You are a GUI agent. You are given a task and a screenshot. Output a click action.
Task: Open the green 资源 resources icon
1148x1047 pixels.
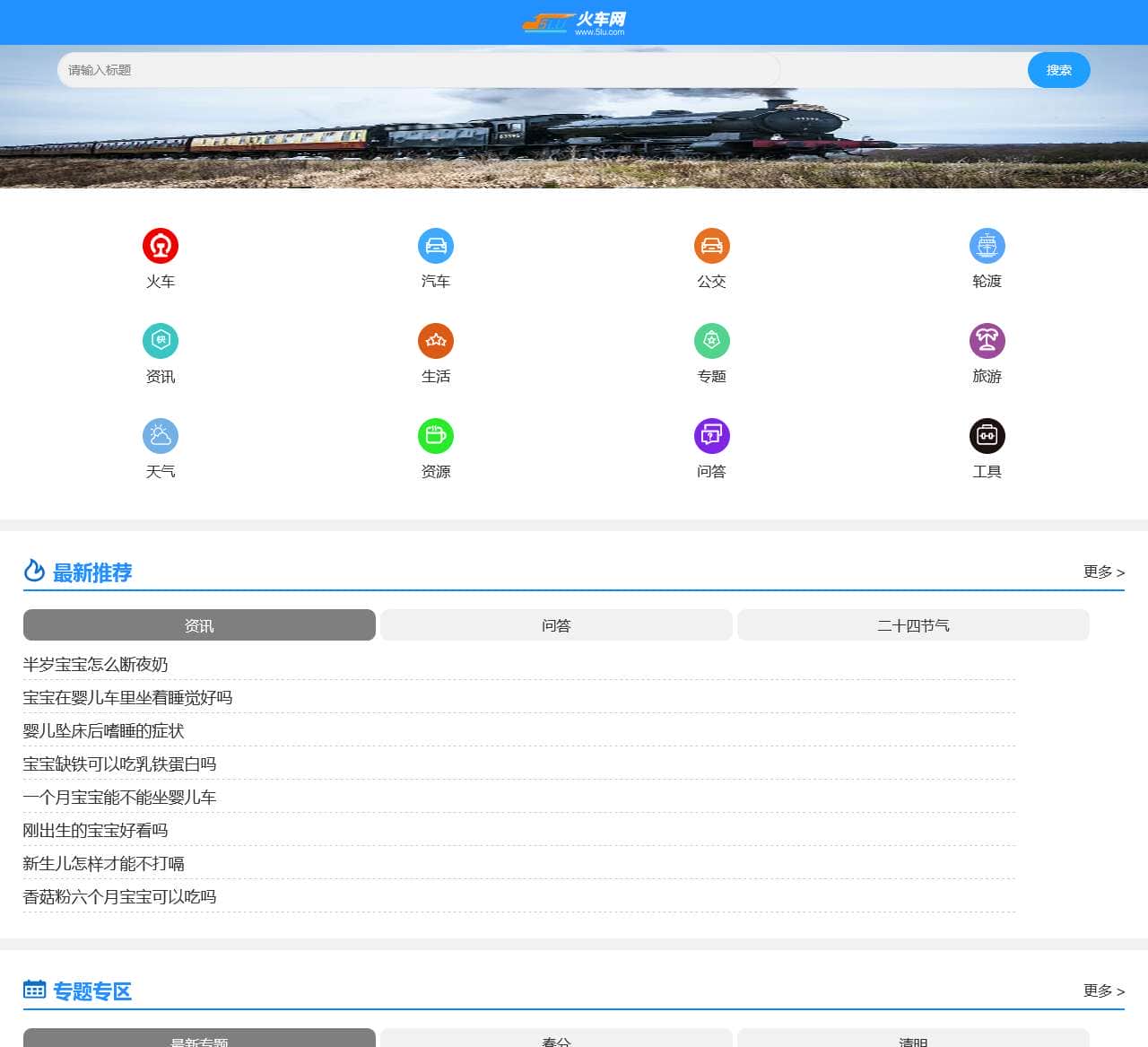(436, 436)
